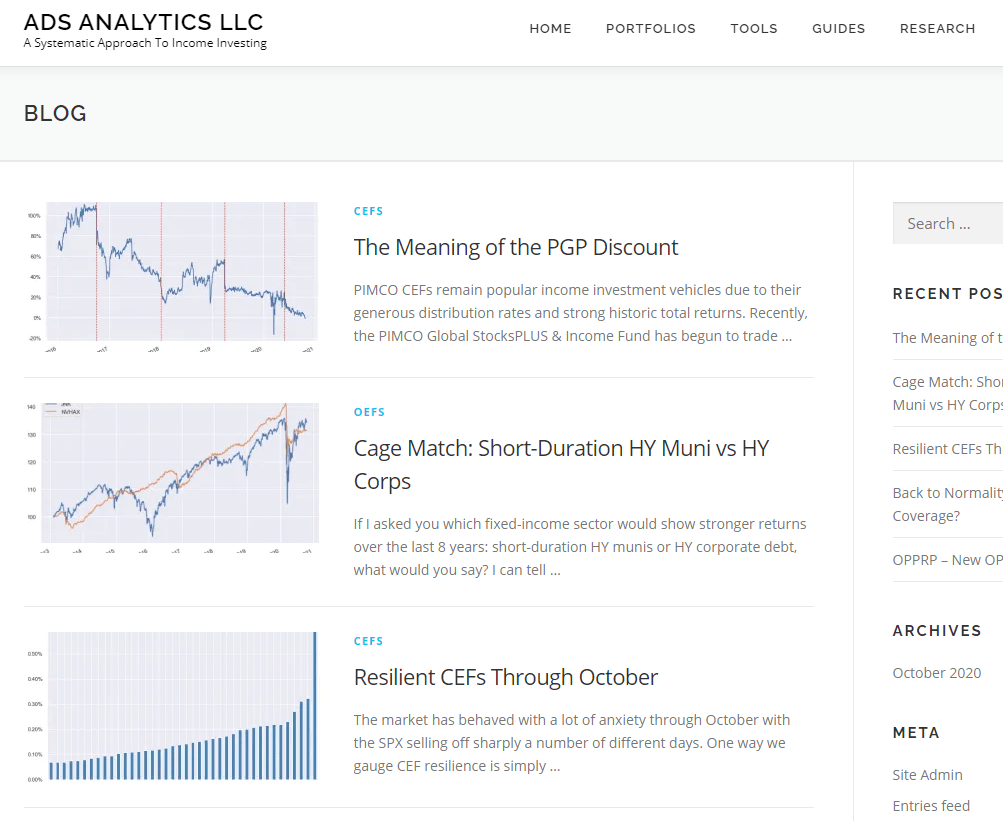The width and height of the screenshot is (1003, 821).
Task: Navigate to the RESEARCH menu section
Action: [x=937, y=29]
